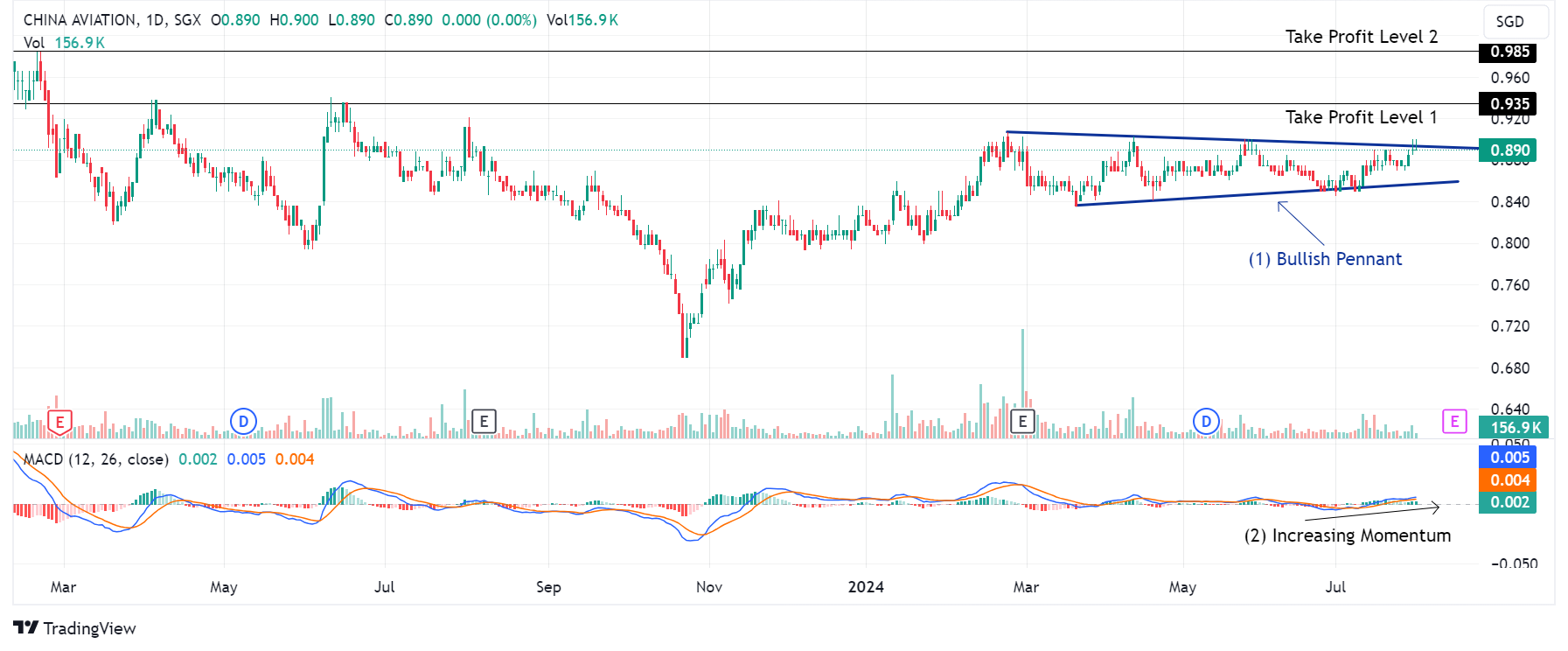Select the 0.935 price line label
The width and height of the screenshot is (1568, 651).
pos(1508,104)
